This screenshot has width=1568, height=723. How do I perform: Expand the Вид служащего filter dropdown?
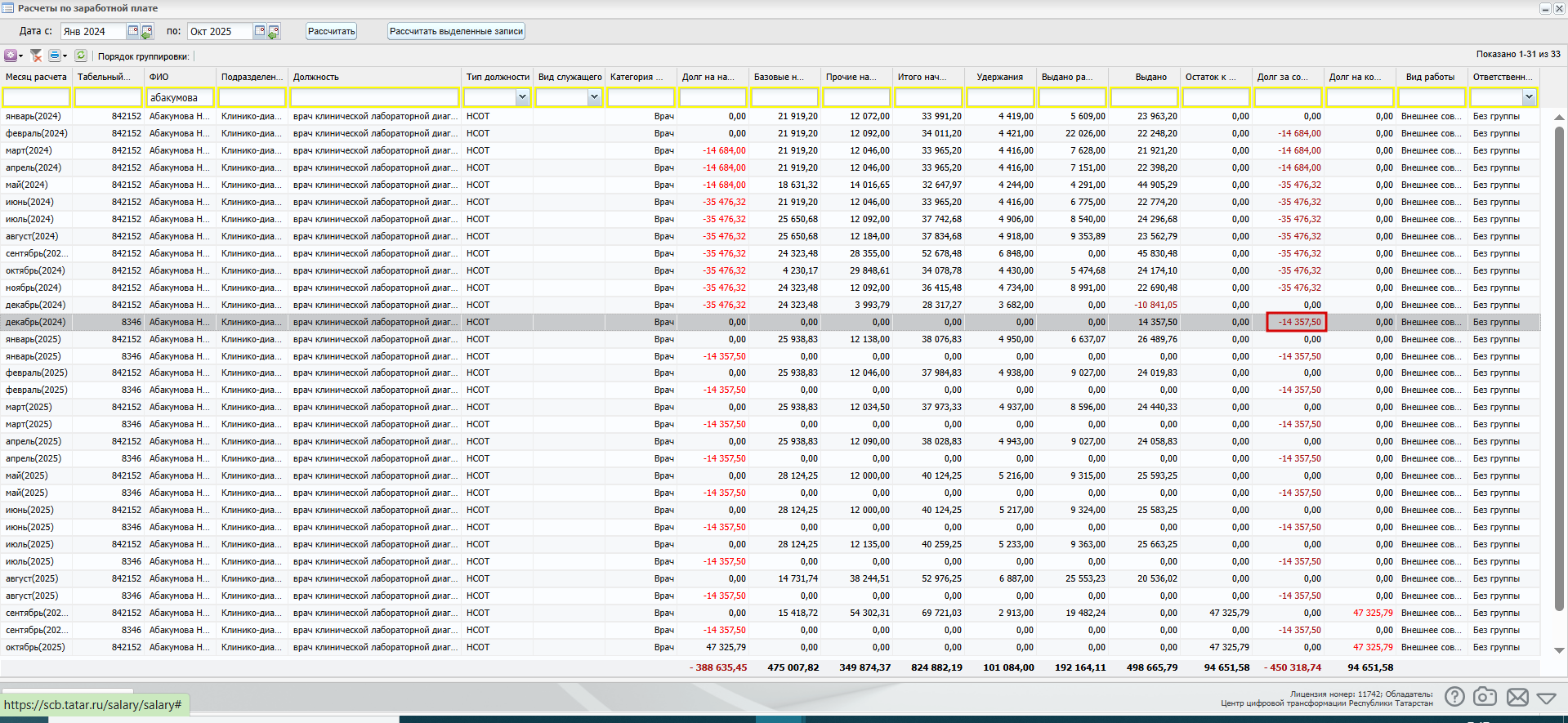point(594,97)
